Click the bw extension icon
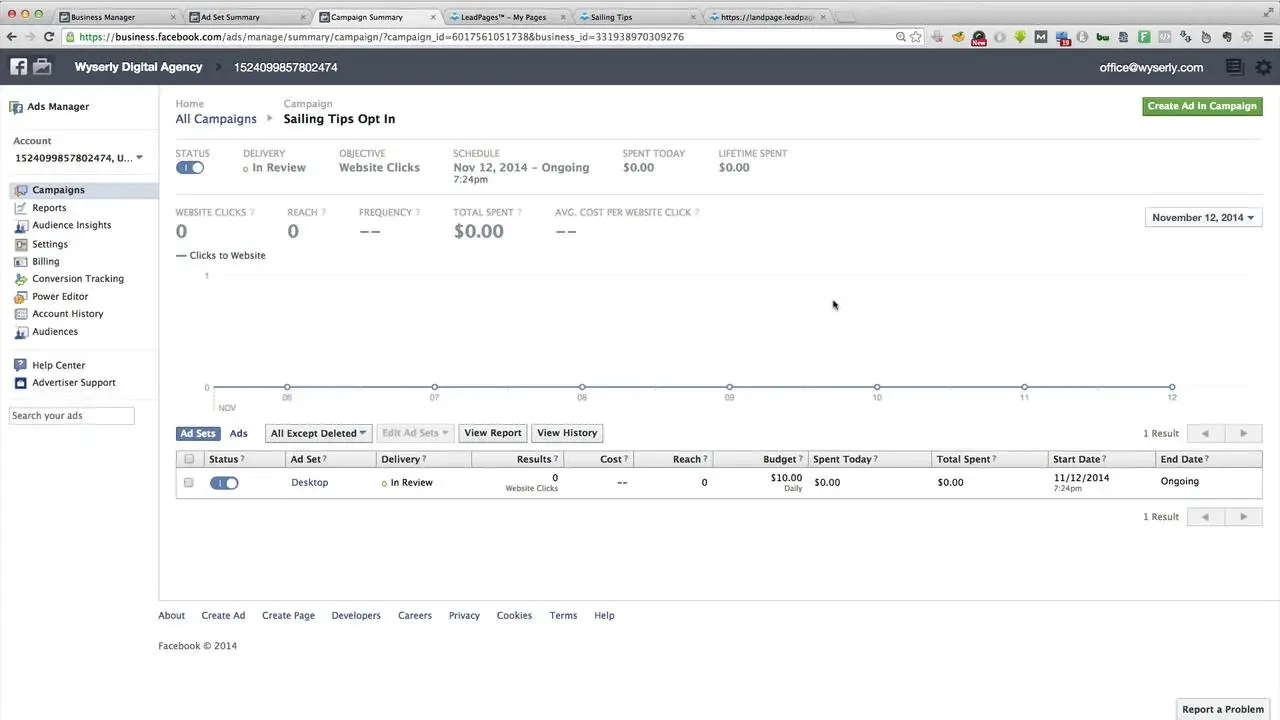The image size is (1280, 720). point(1103,37)
